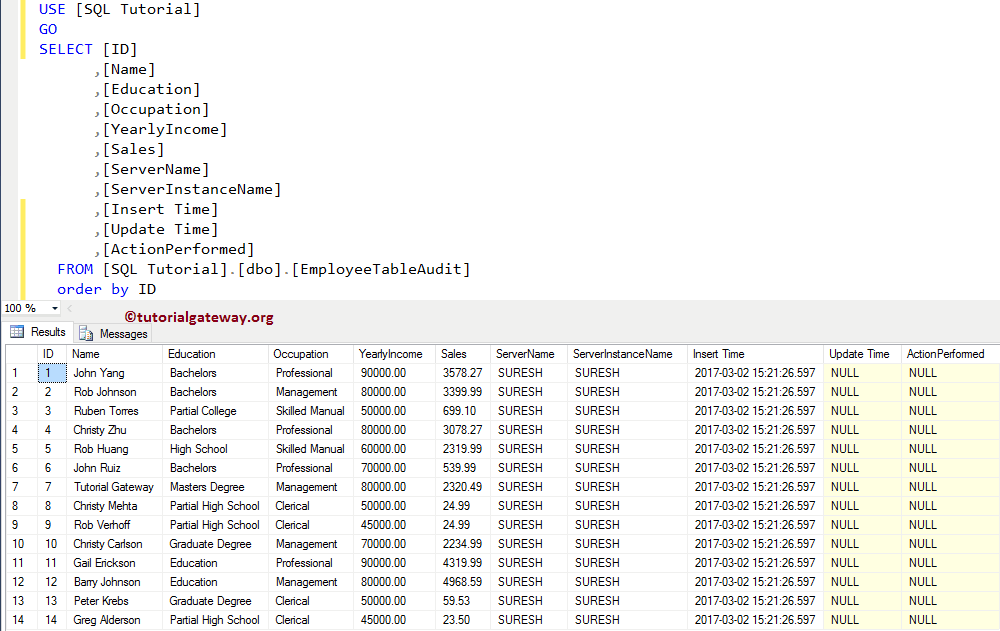Click the ActionPerformed column header
The height and width of the screenshot is (631, 1000).
[946, 353]
